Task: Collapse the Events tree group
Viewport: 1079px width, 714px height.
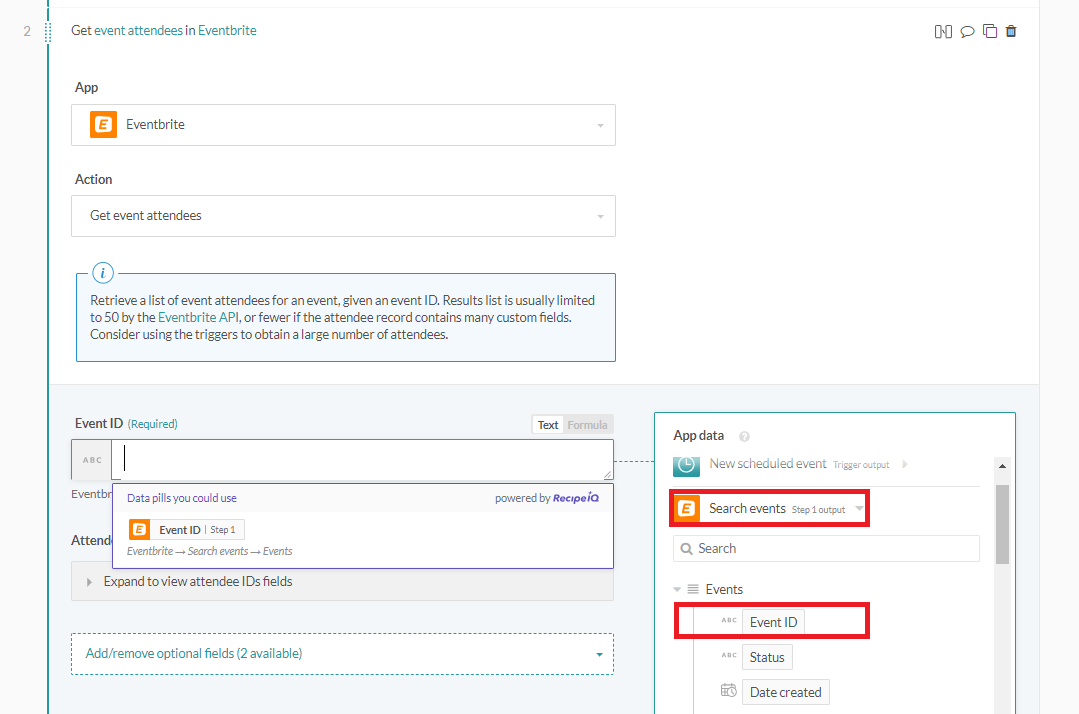Action: pos(677,589)
